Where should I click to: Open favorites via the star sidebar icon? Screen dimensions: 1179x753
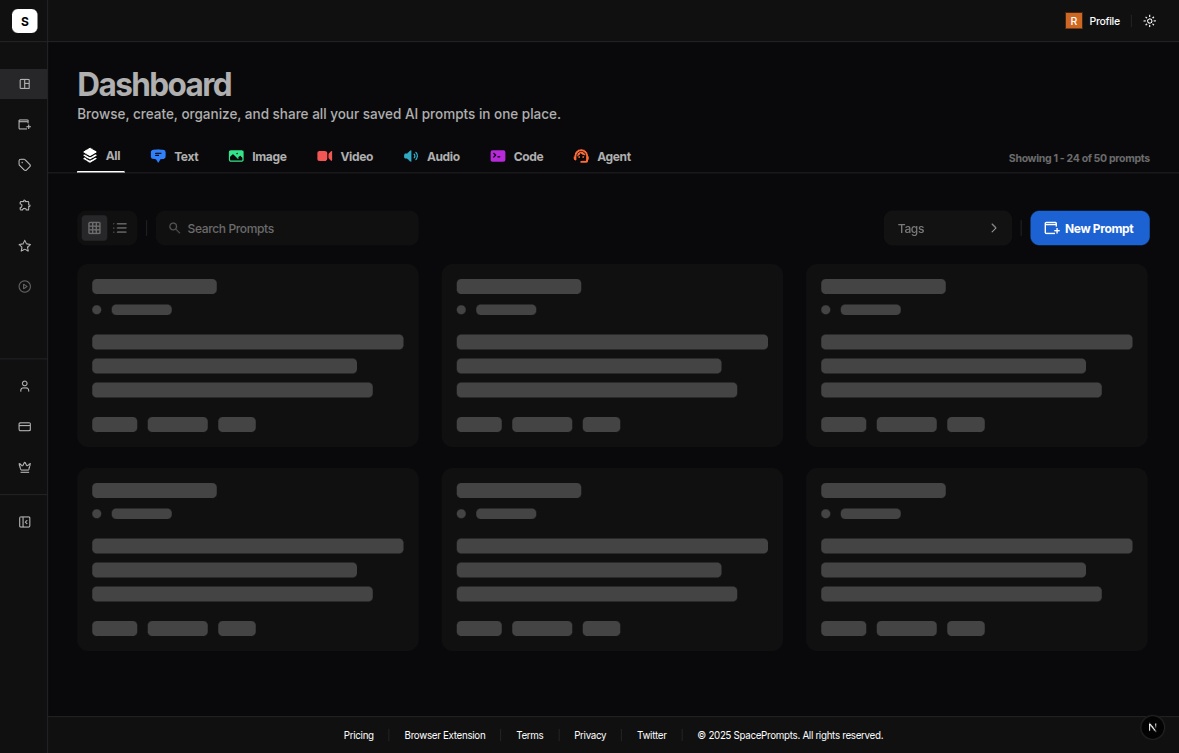pyautogui.click(x=24, y=245)
